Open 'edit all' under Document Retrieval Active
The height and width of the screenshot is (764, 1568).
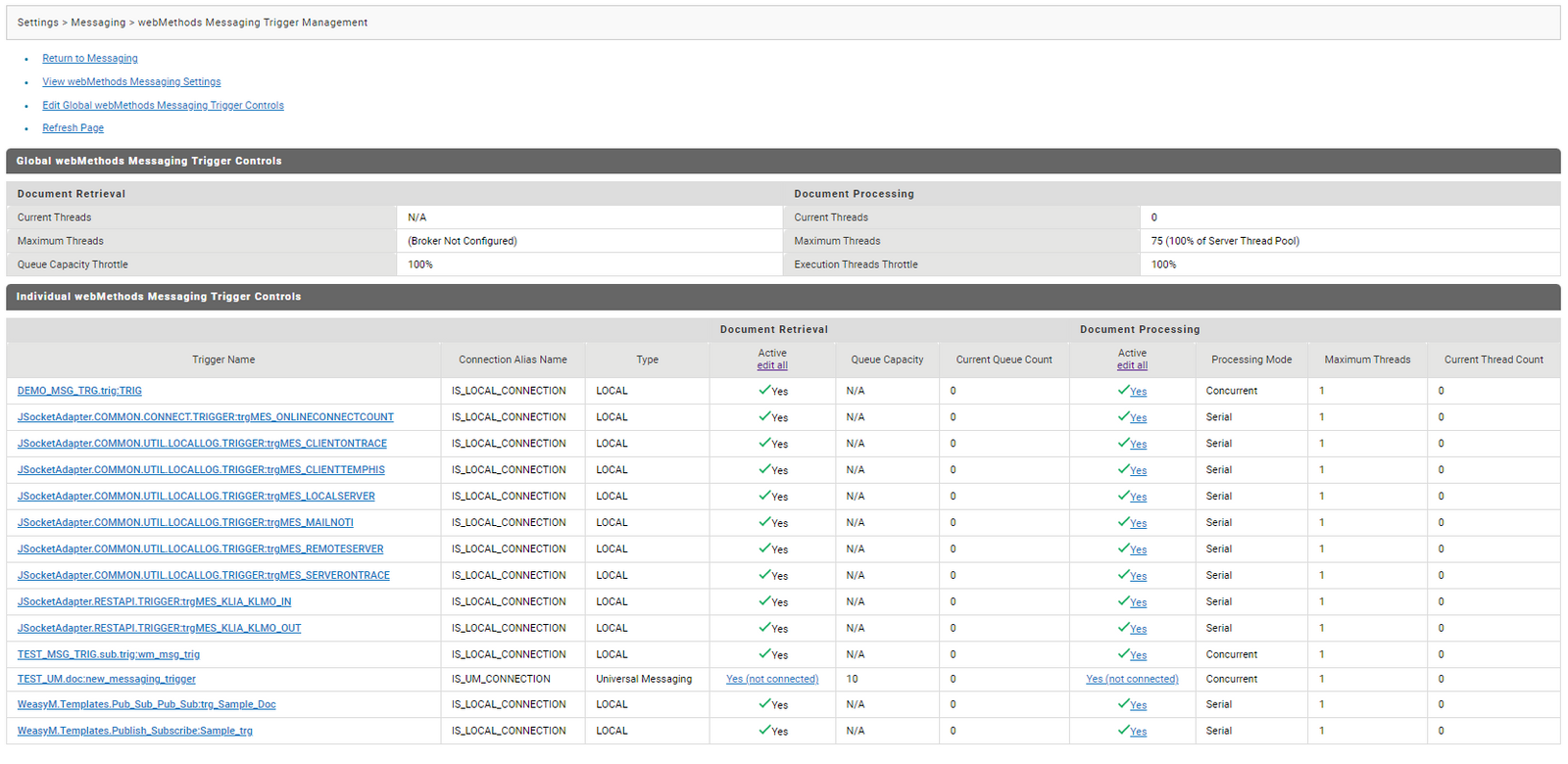pyautogui.click(x=772, y=365)
